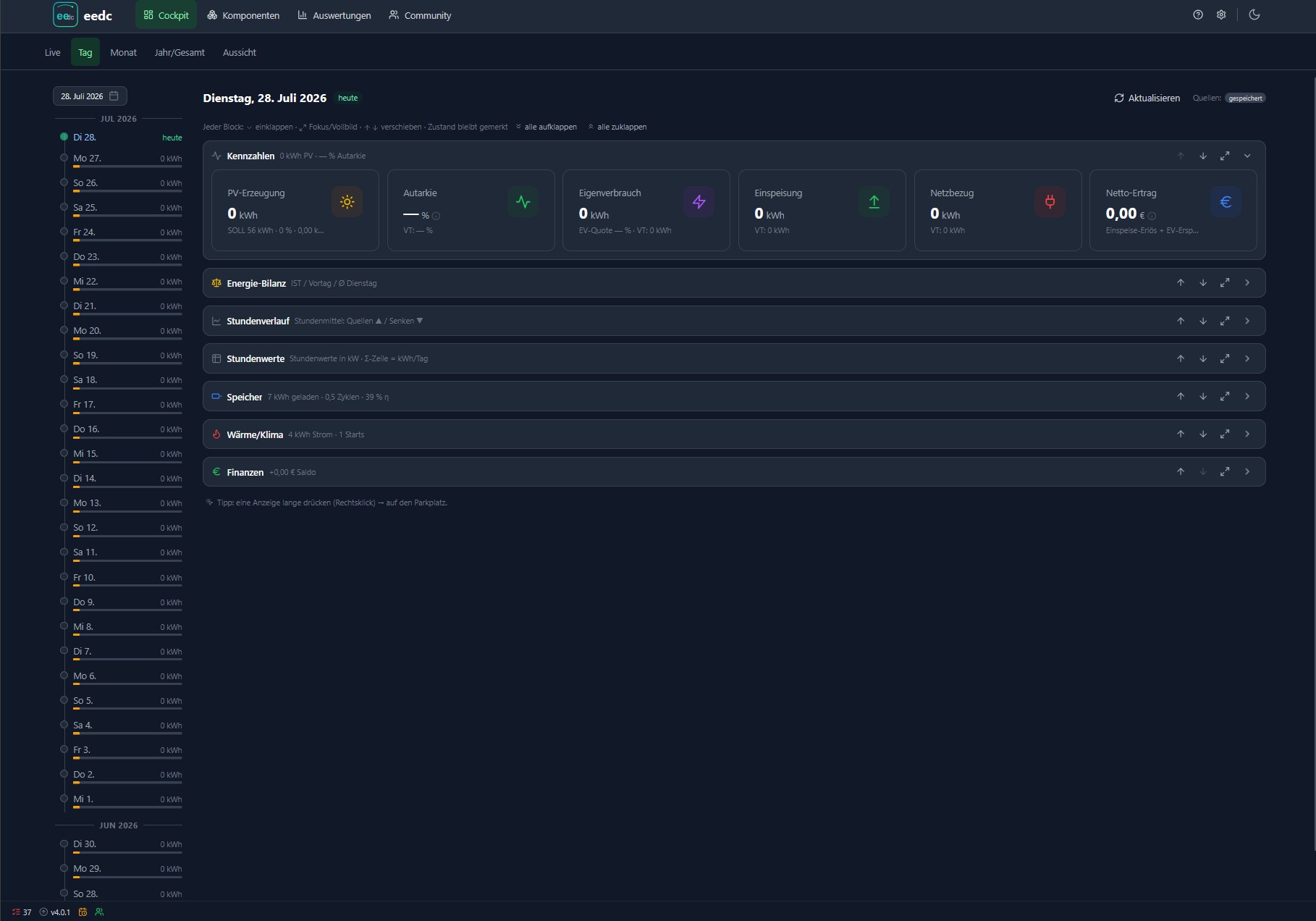1316x921 pixels.
Task: Click the 'heute' badge beside the date heading
Action: pos(348,98)
